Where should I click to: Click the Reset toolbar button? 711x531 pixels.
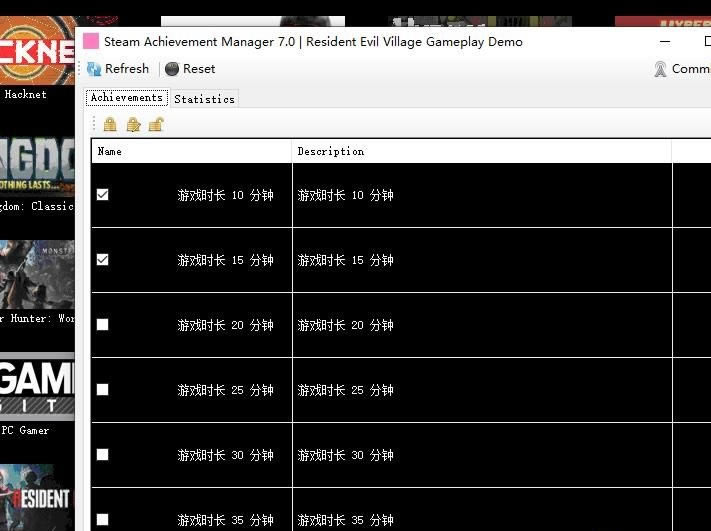point(190,69)
